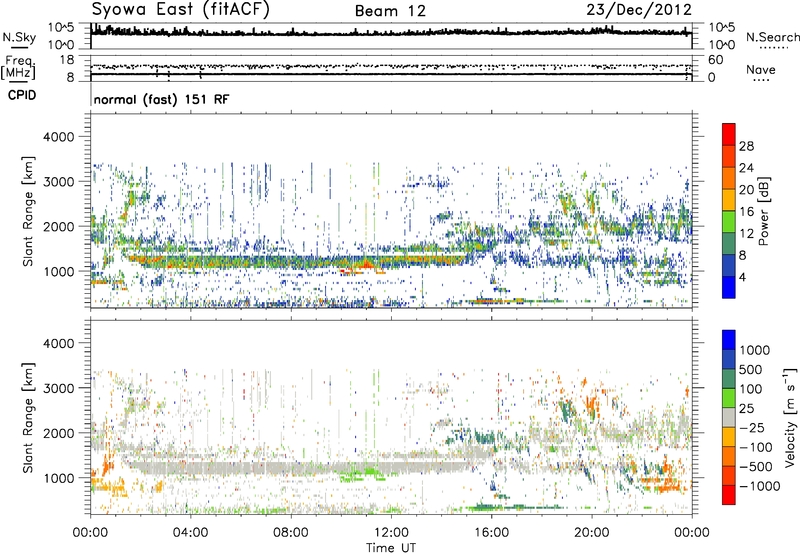The height and width of the screenshot is (554, 800).
Task: Click the "60" Nave axis tick
Action: click(x=715, y=60)
